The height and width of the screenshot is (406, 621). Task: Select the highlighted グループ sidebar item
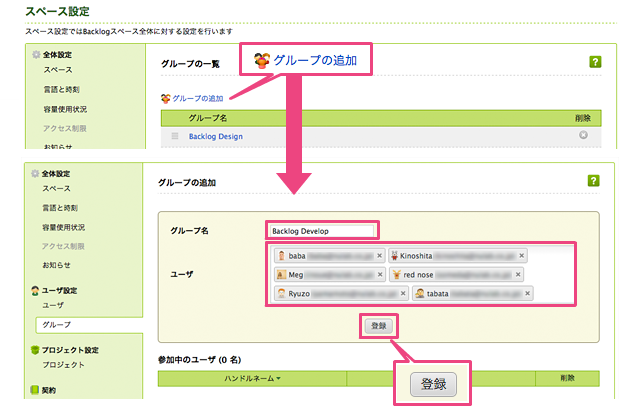(x=89, y=325)
